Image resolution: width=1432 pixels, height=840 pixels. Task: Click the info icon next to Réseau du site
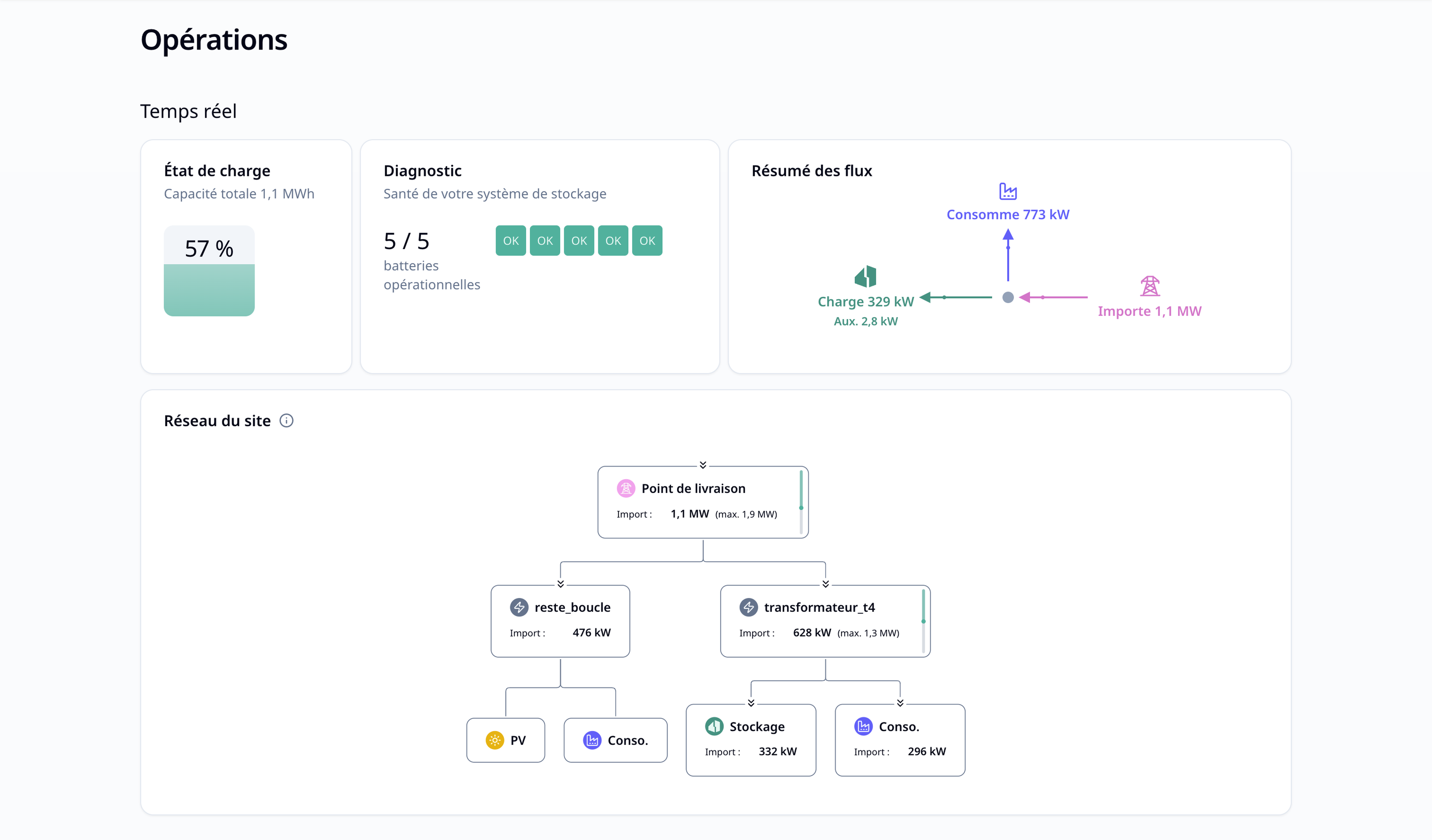click(x=286, y=421)
